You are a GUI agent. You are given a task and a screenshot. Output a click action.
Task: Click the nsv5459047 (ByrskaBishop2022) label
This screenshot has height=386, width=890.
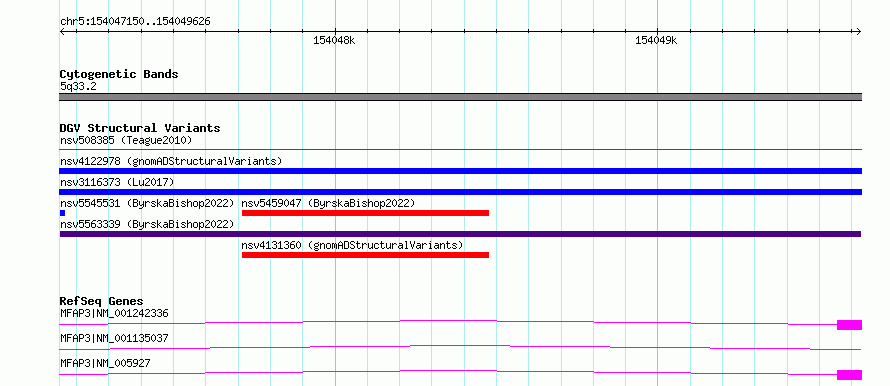[329, 203]
